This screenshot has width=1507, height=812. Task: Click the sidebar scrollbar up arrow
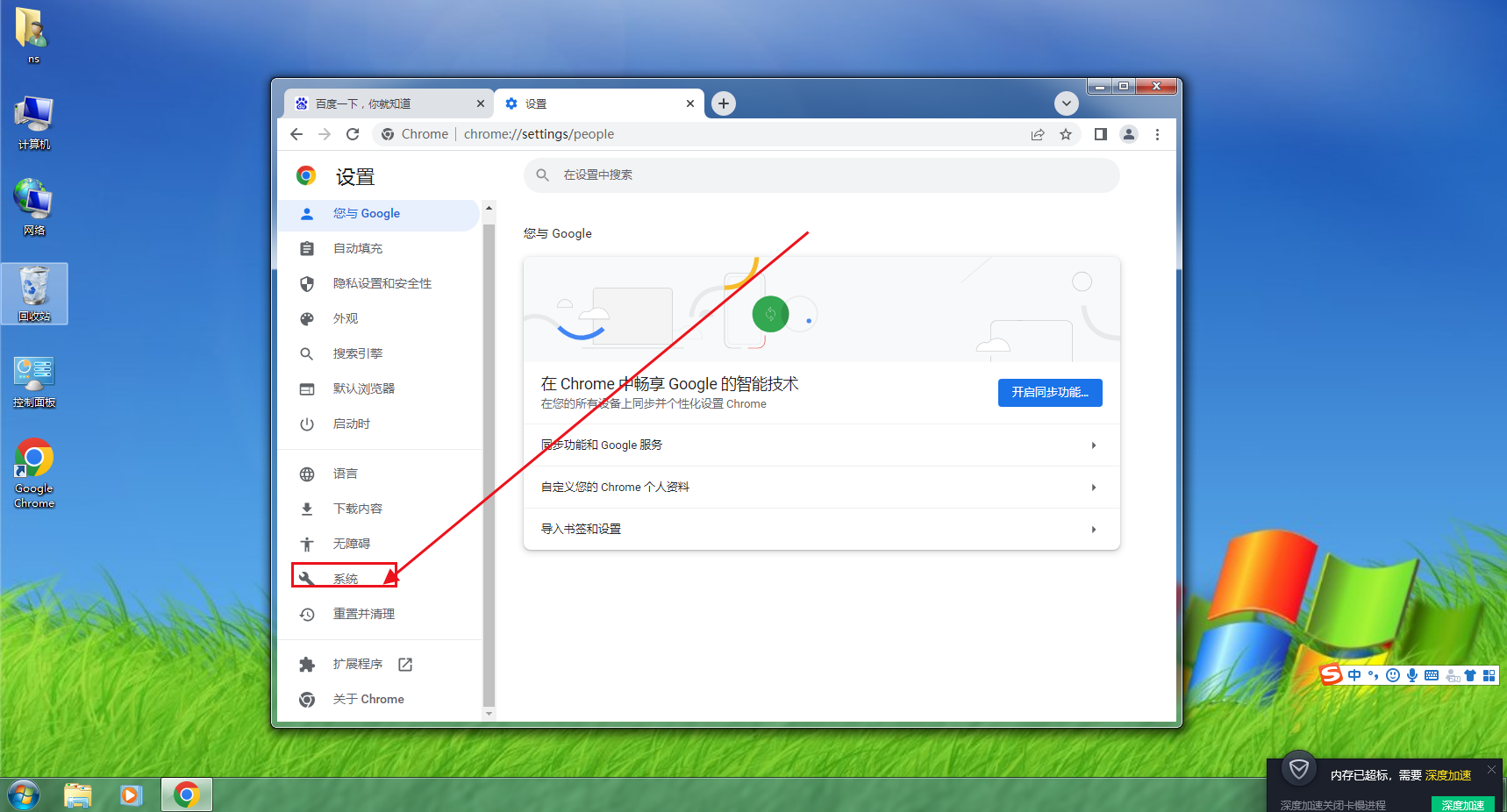click(489, 207)
